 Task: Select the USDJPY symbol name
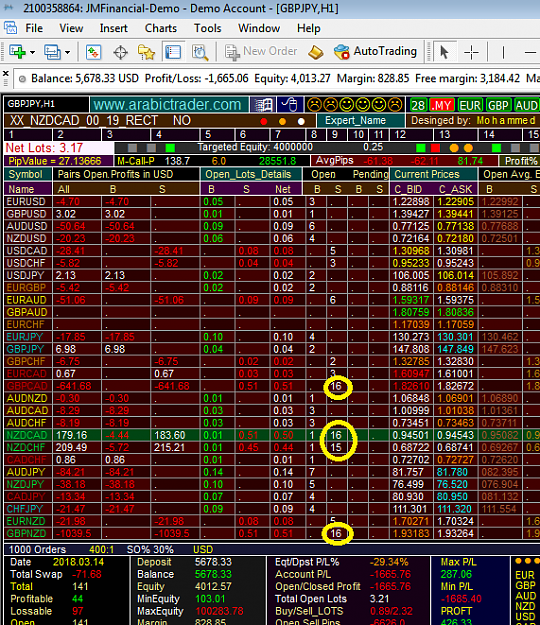click(26, 275)
